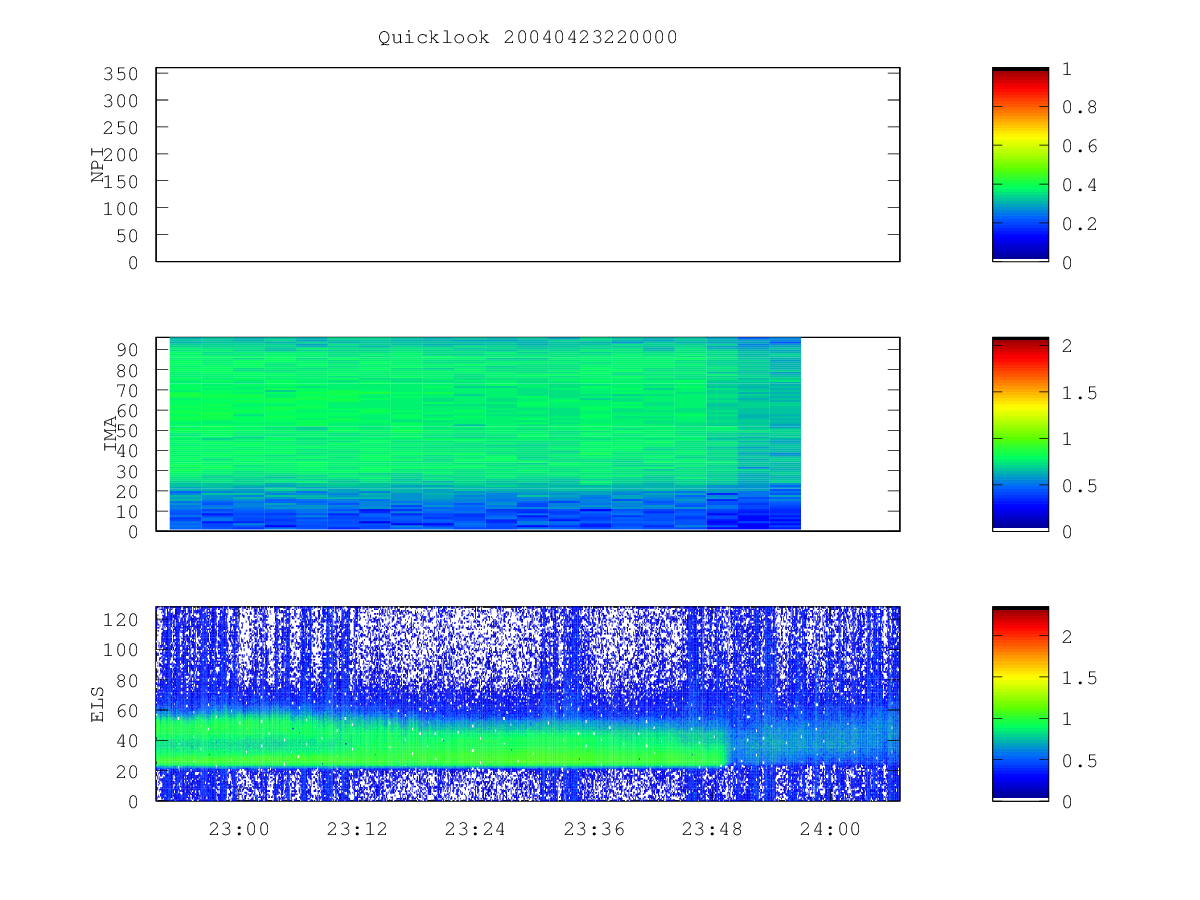Click the 300 tick on NPI axis
This screenshot has width=1200, height=900.
pyautogui.click(x=121, y=101)
